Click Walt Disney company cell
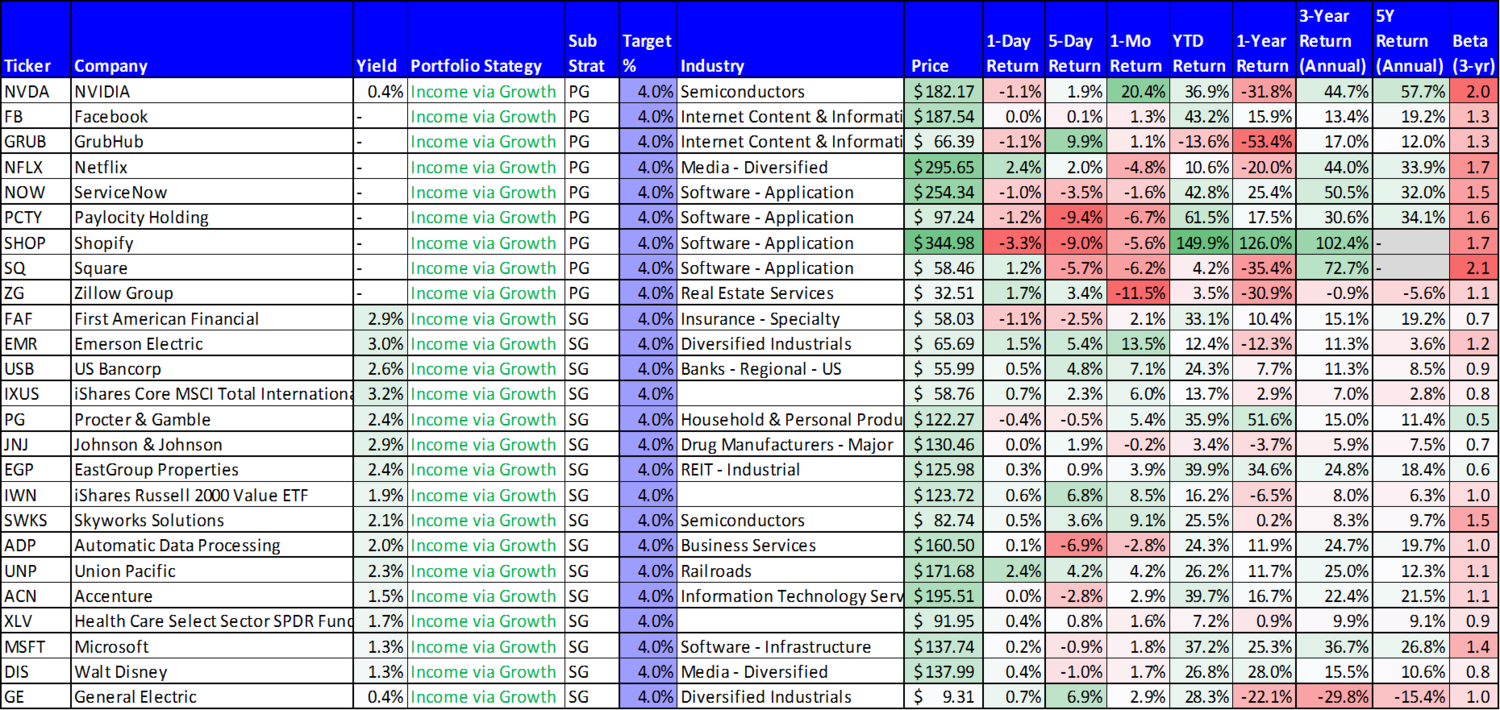The image size is (1500, 710). pyautogui.click(x=212, y=672)
